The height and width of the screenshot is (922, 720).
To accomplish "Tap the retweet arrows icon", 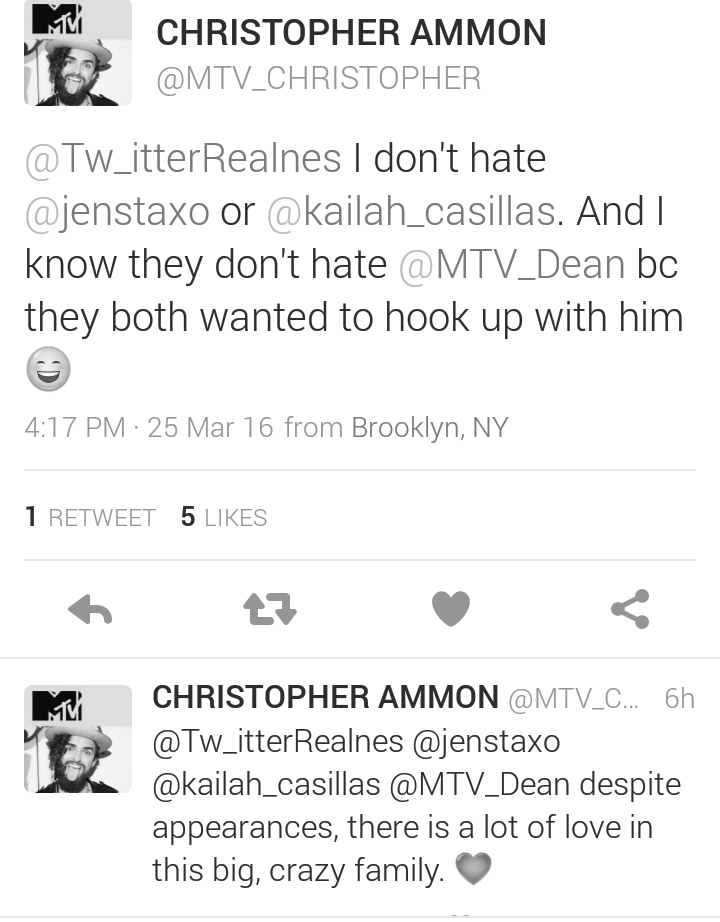I will point(270,609).
